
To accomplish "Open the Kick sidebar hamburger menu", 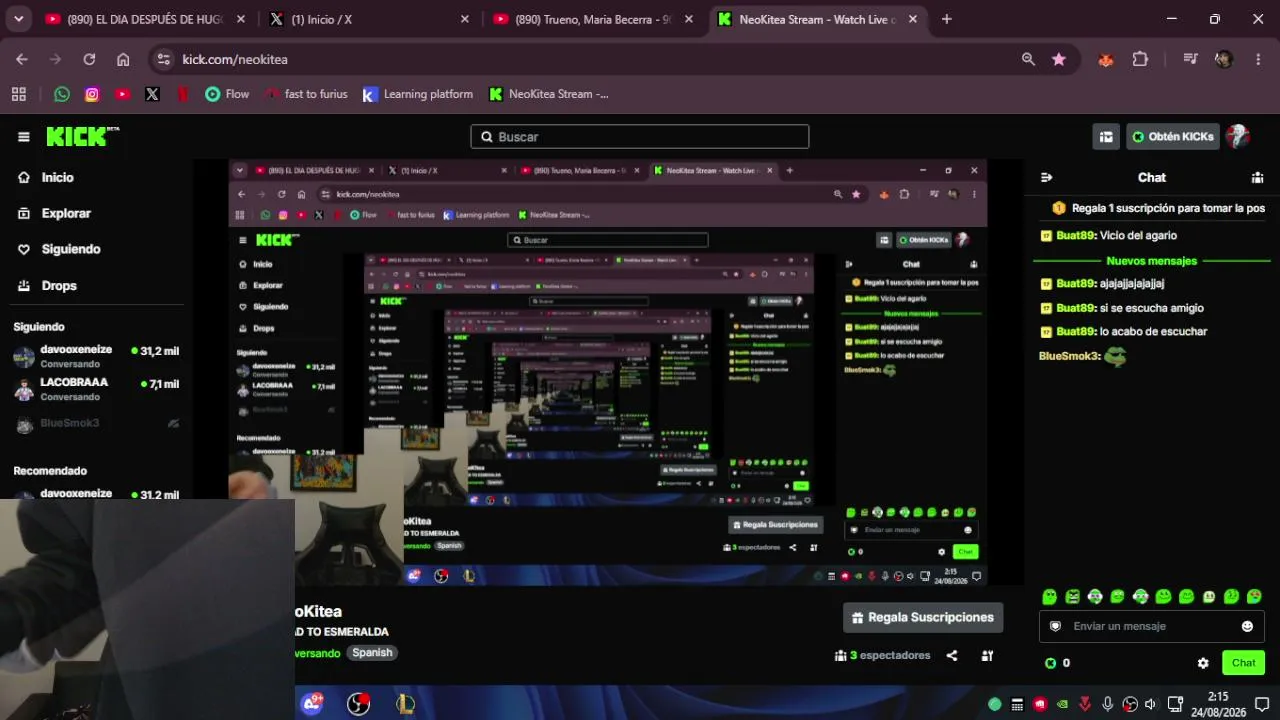I will click(x=23, y=137).
